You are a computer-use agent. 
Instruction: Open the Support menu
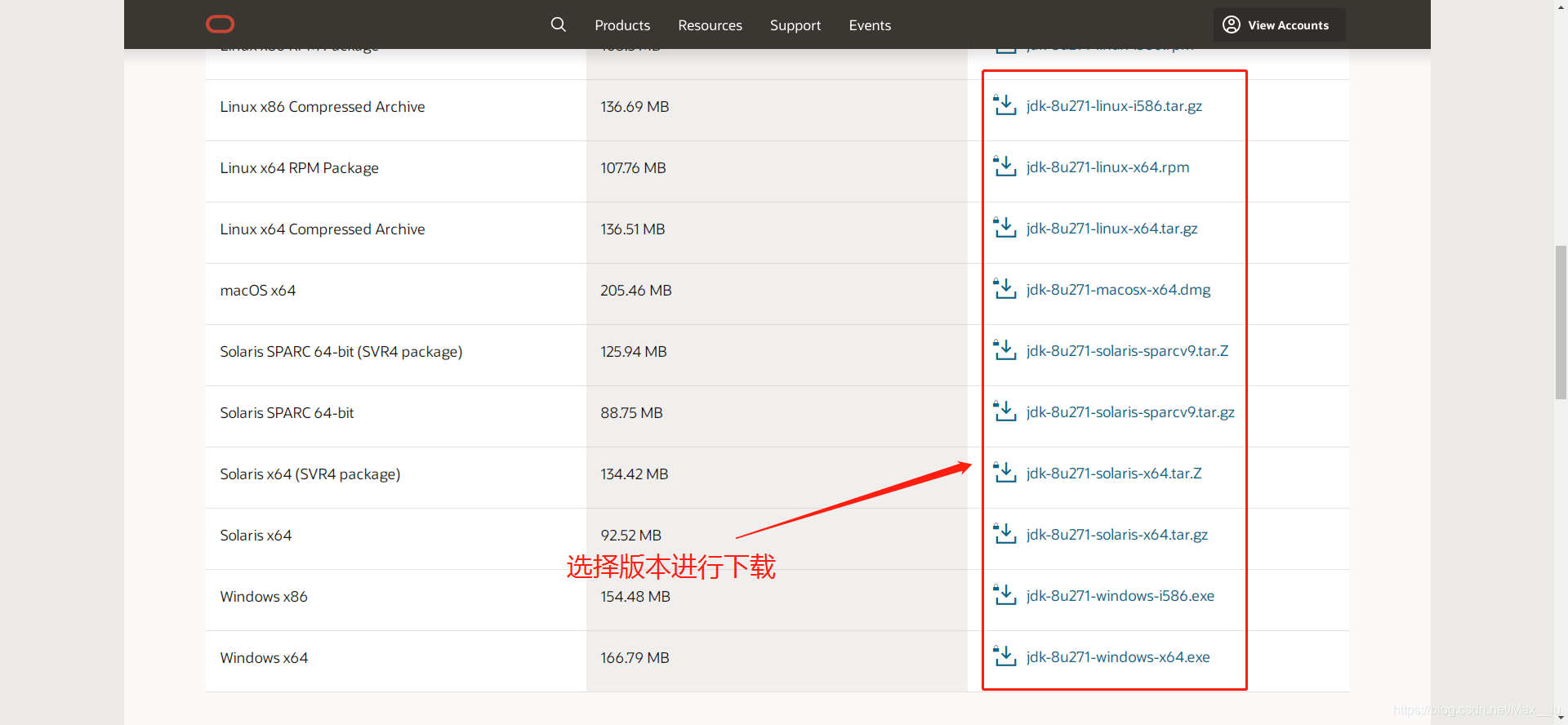pos(795,25)
